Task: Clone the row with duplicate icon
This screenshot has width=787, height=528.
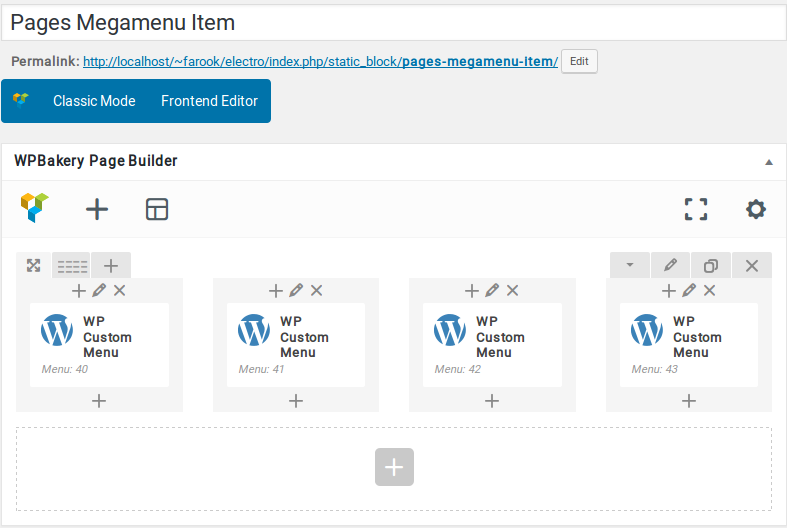Action: (711, 265)
